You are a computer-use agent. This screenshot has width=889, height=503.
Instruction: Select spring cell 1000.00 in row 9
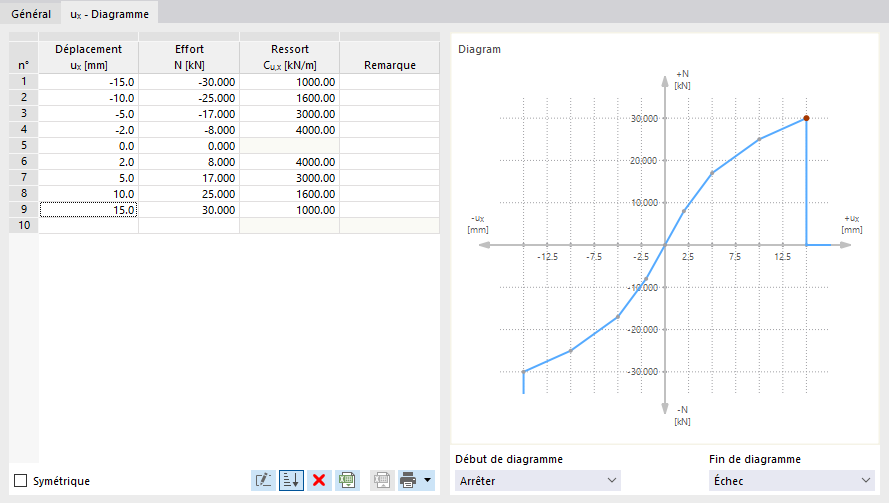[290, 210]
